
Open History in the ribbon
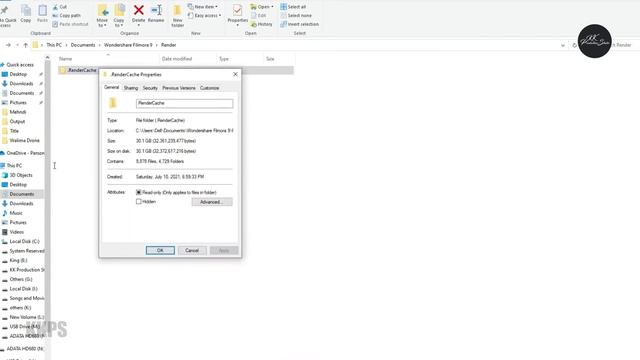click(262, 24)
